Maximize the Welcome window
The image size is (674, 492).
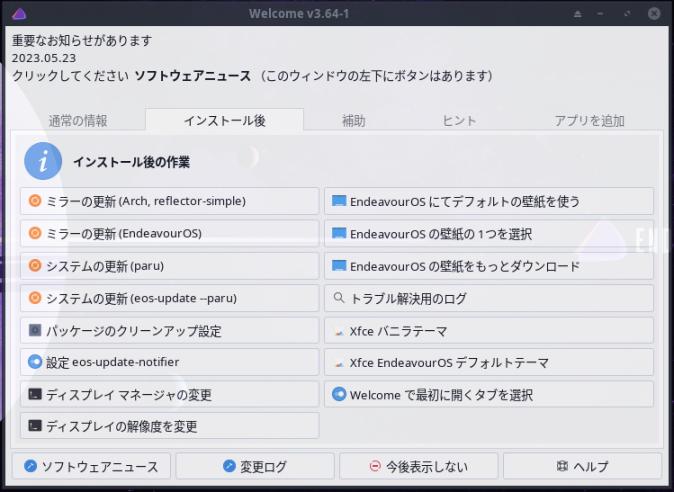[627, 14]
